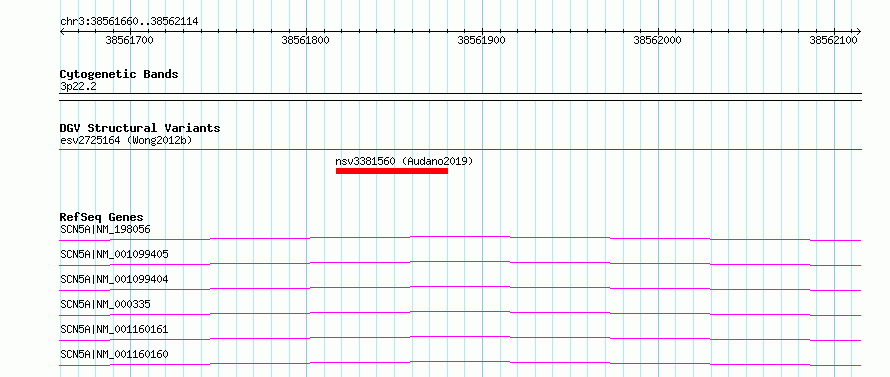Open the SCN5A|NM_198056 transcript label
Screen dimensions: 890x377
tap(105, 229)
